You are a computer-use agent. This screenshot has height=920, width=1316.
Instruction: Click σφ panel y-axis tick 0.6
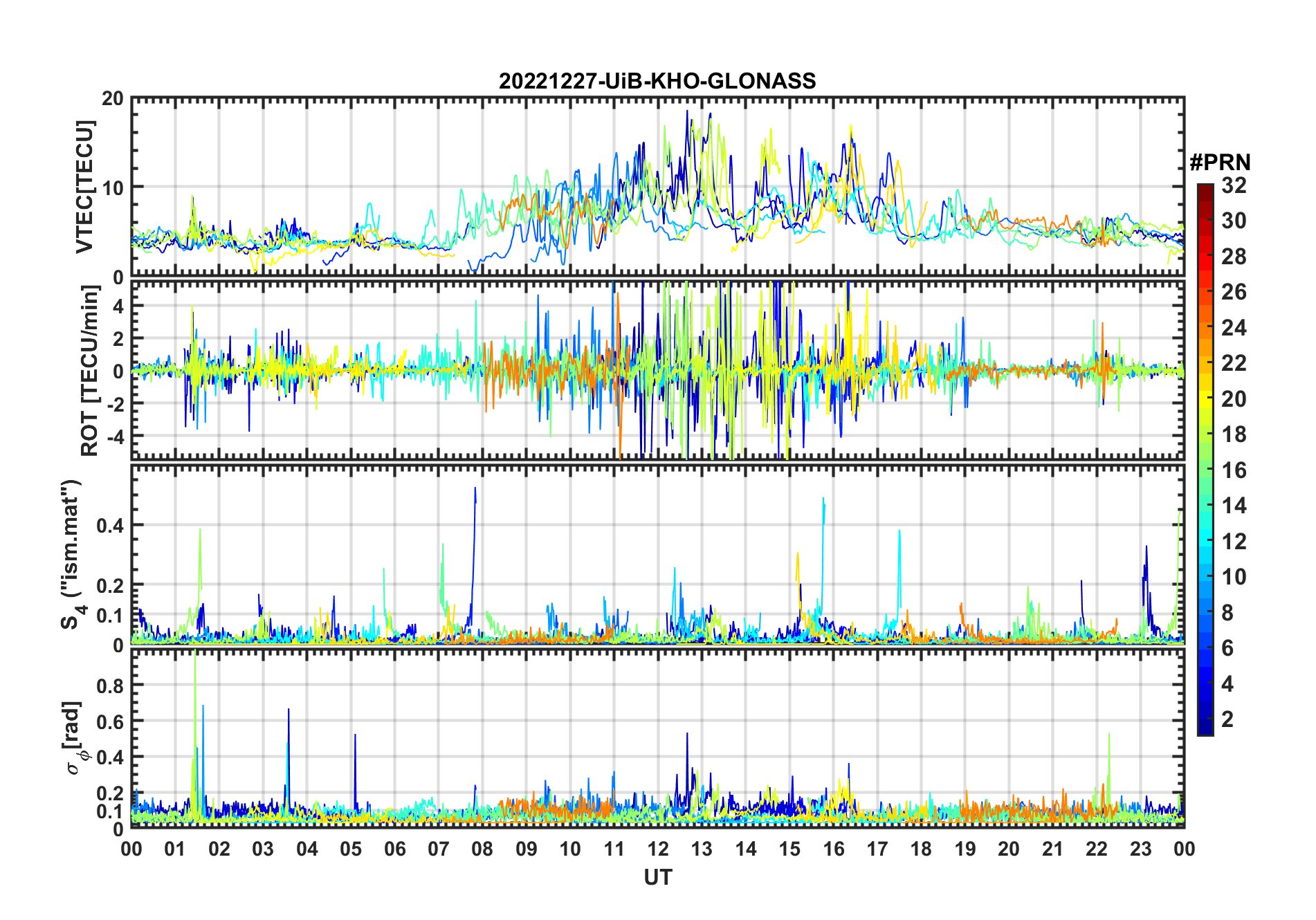[x=110, y=721]
